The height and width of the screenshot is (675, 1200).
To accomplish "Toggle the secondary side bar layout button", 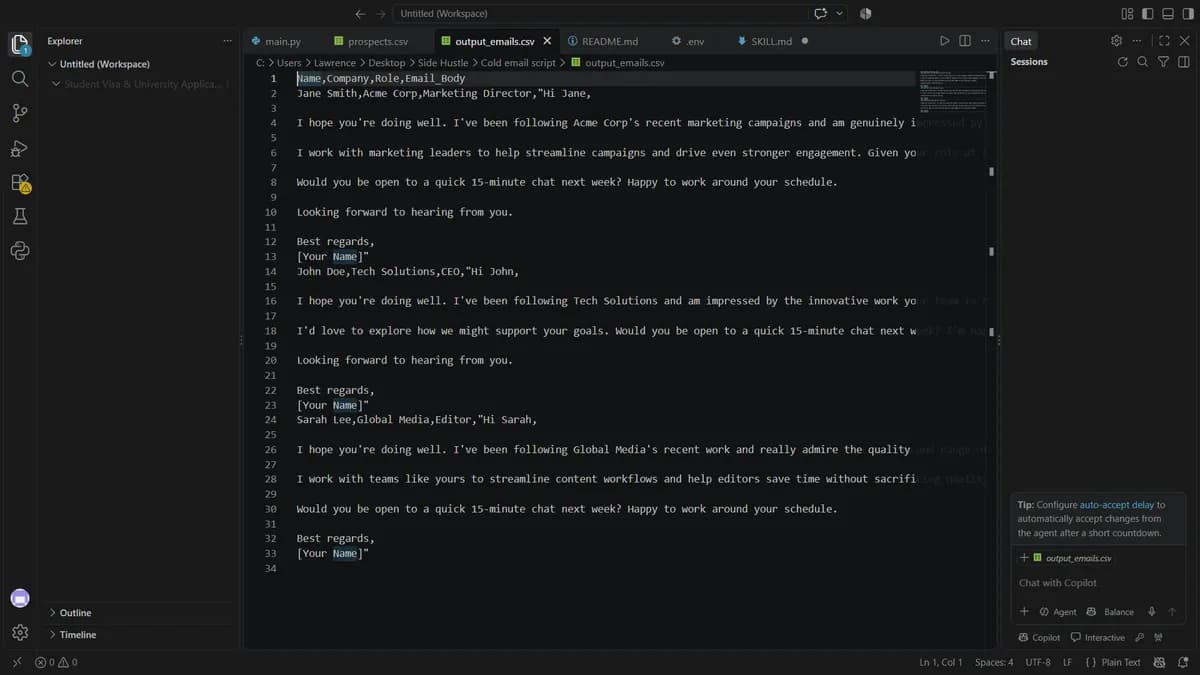I will coord(1186,14).
